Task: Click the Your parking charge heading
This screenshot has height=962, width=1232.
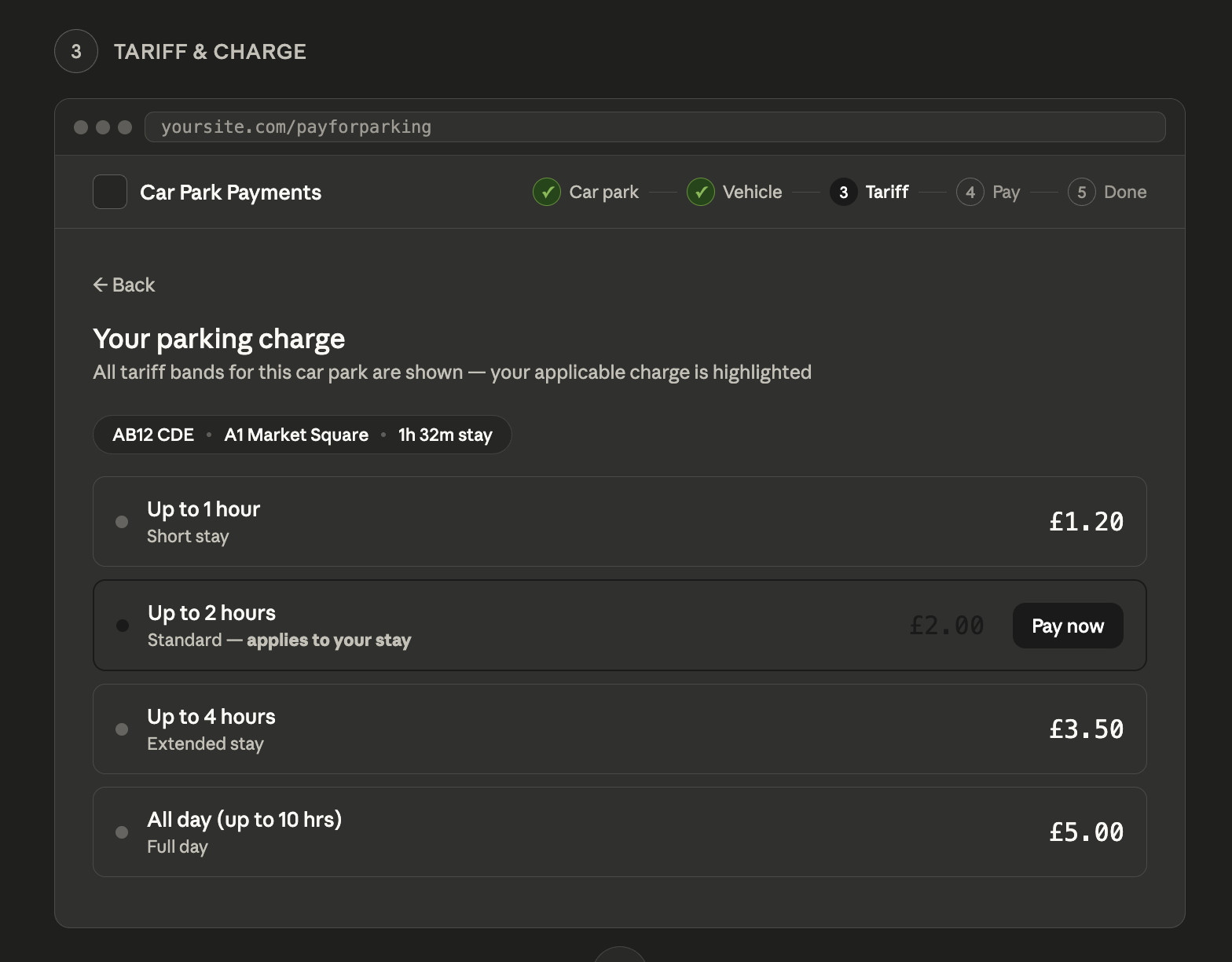Action: click(x=219, y=339)
